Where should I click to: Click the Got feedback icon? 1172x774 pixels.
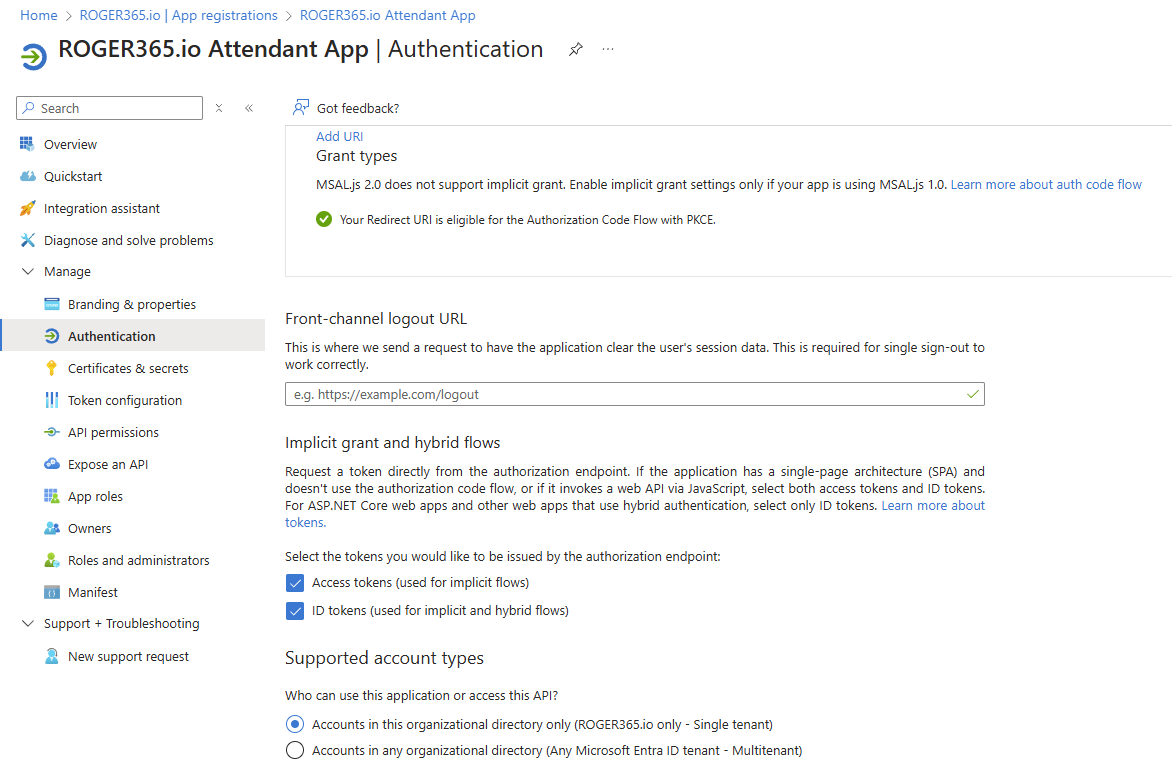coord(300,108)
